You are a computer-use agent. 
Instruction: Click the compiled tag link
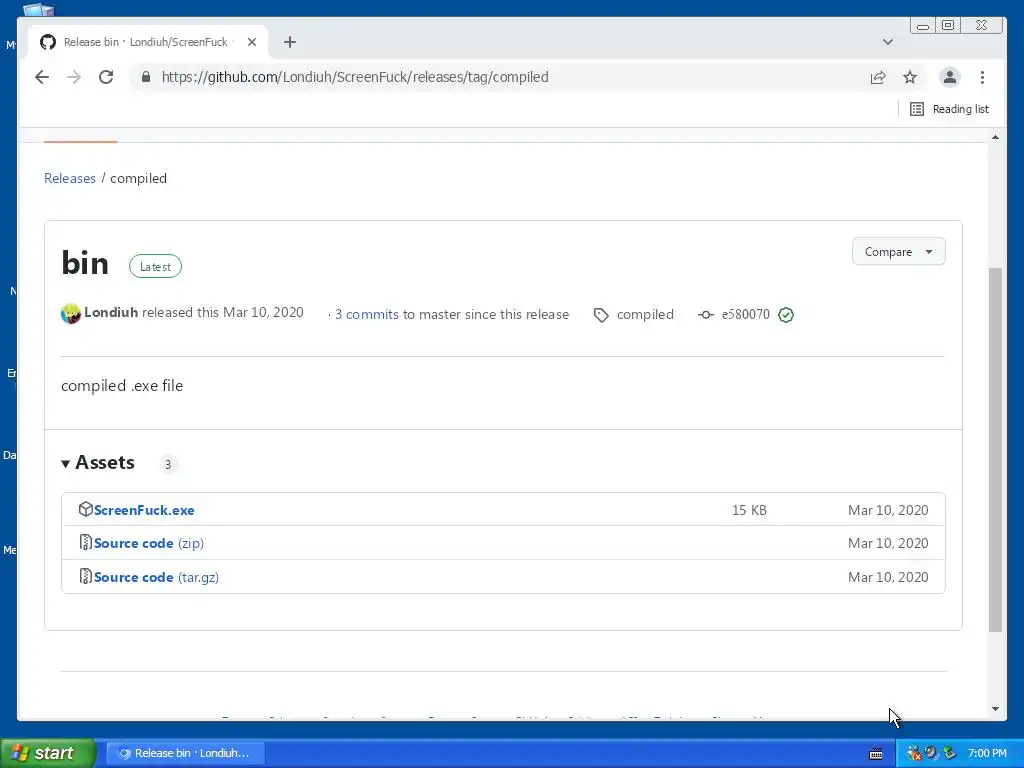[x=645, y=314]
